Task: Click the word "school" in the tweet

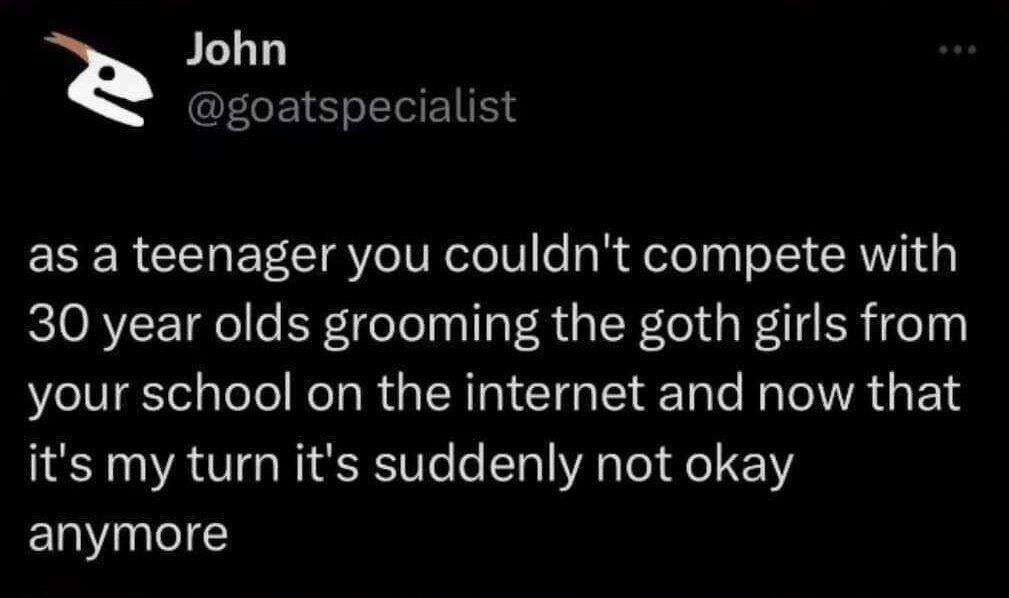Action: (216, 394)
